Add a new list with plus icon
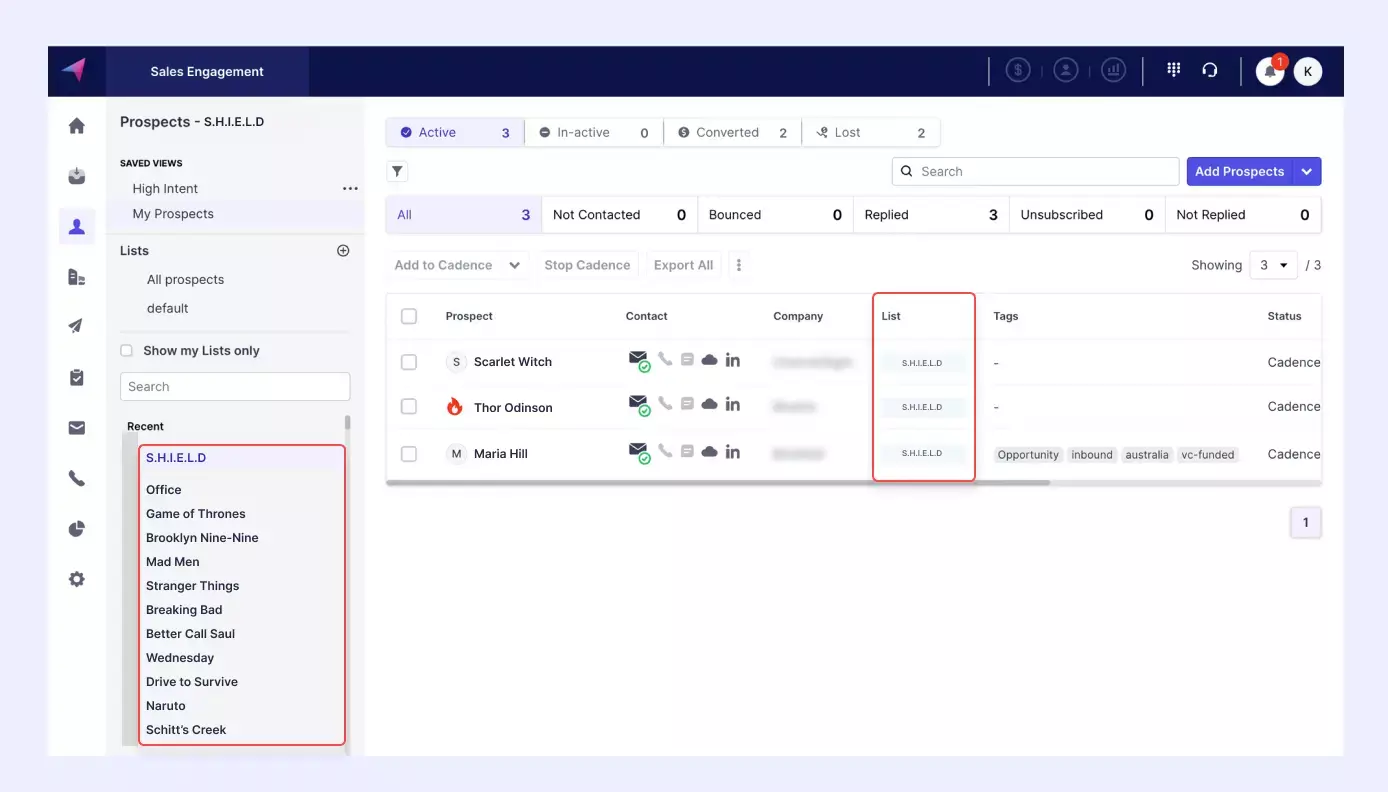Image resolution: width=1388 pixels, height=792 pixels. 343,251
